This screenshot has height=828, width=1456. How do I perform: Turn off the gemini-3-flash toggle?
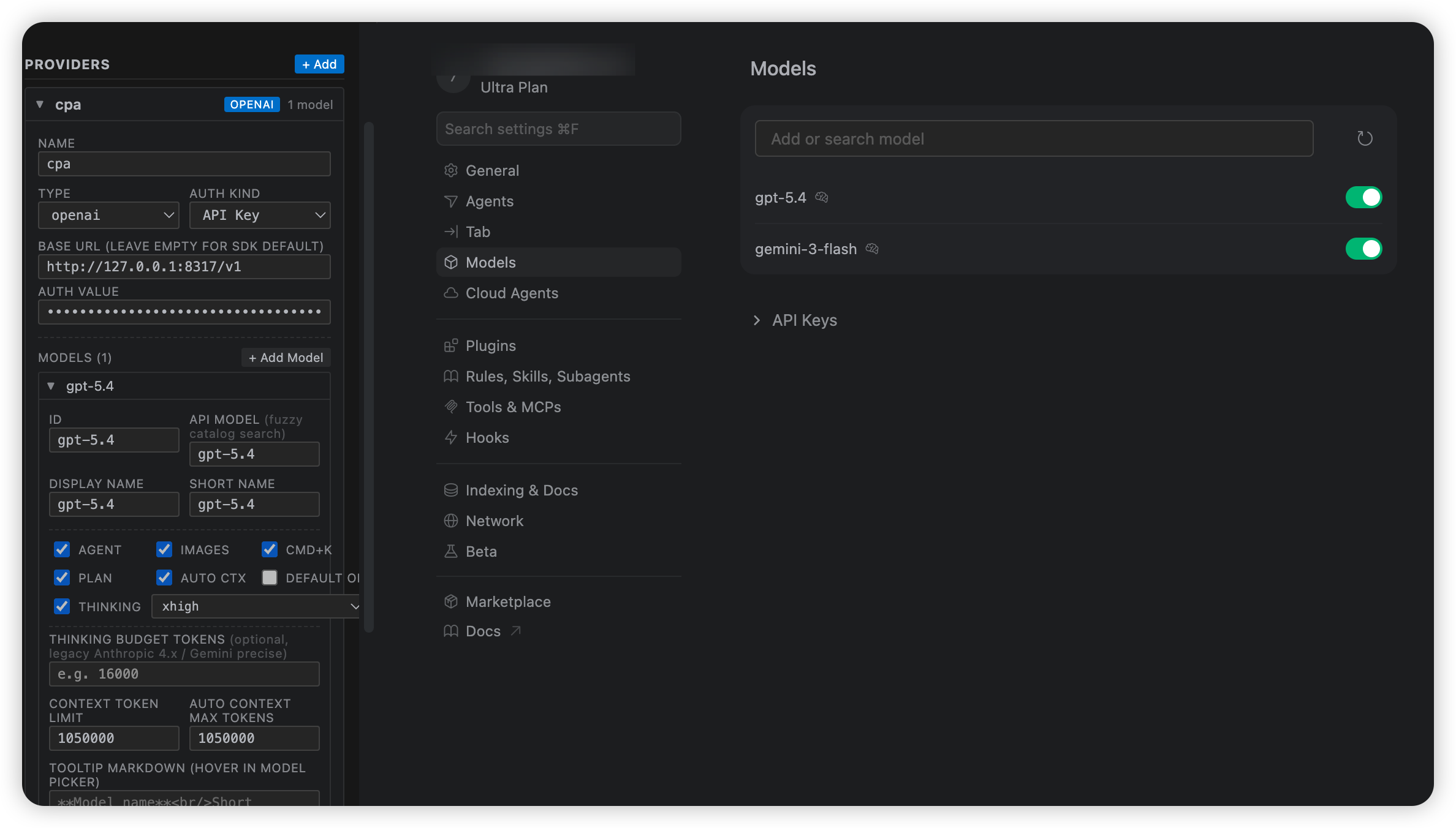point(1363,249)
